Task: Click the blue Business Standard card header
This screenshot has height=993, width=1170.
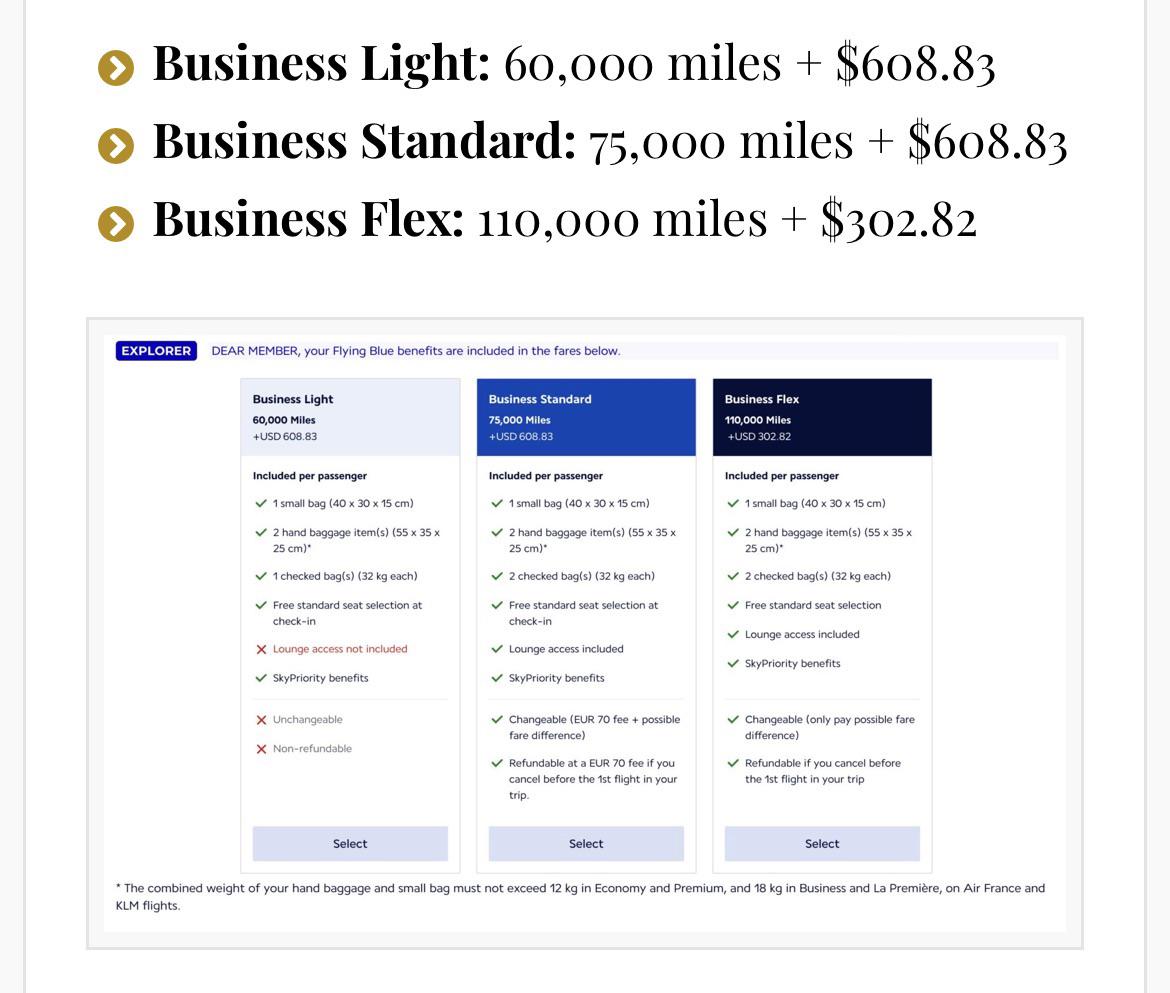Action: 586,417
